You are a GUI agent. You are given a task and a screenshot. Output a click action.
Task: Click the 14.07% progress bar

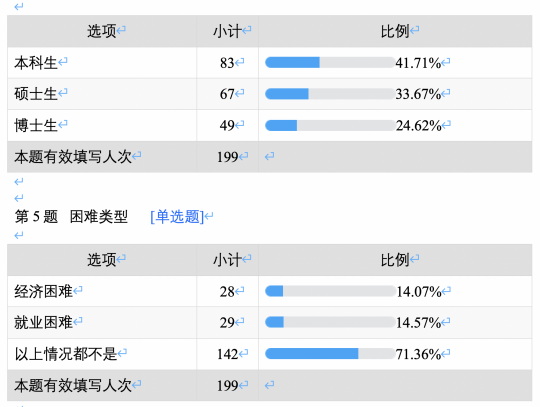(x=330, y=291)
